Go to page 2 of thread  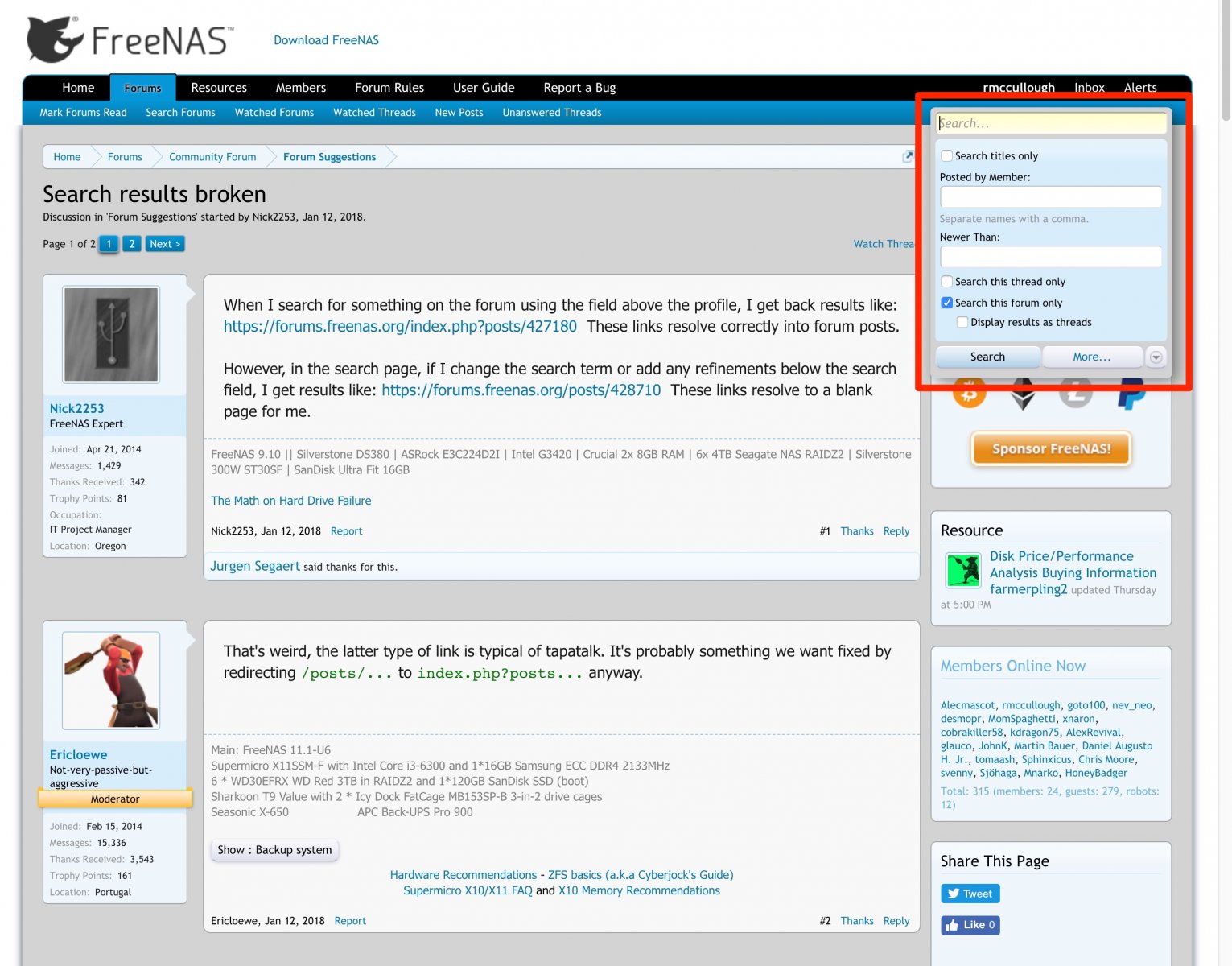click(x=132, y=244)
